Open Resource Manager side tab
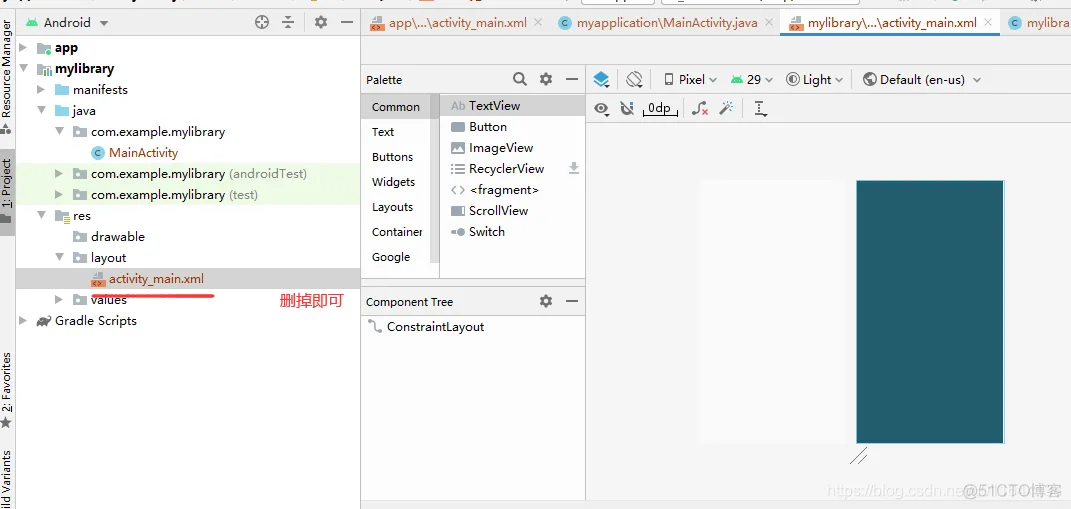Screen dimensions: 1071x509 coord(7,77)
